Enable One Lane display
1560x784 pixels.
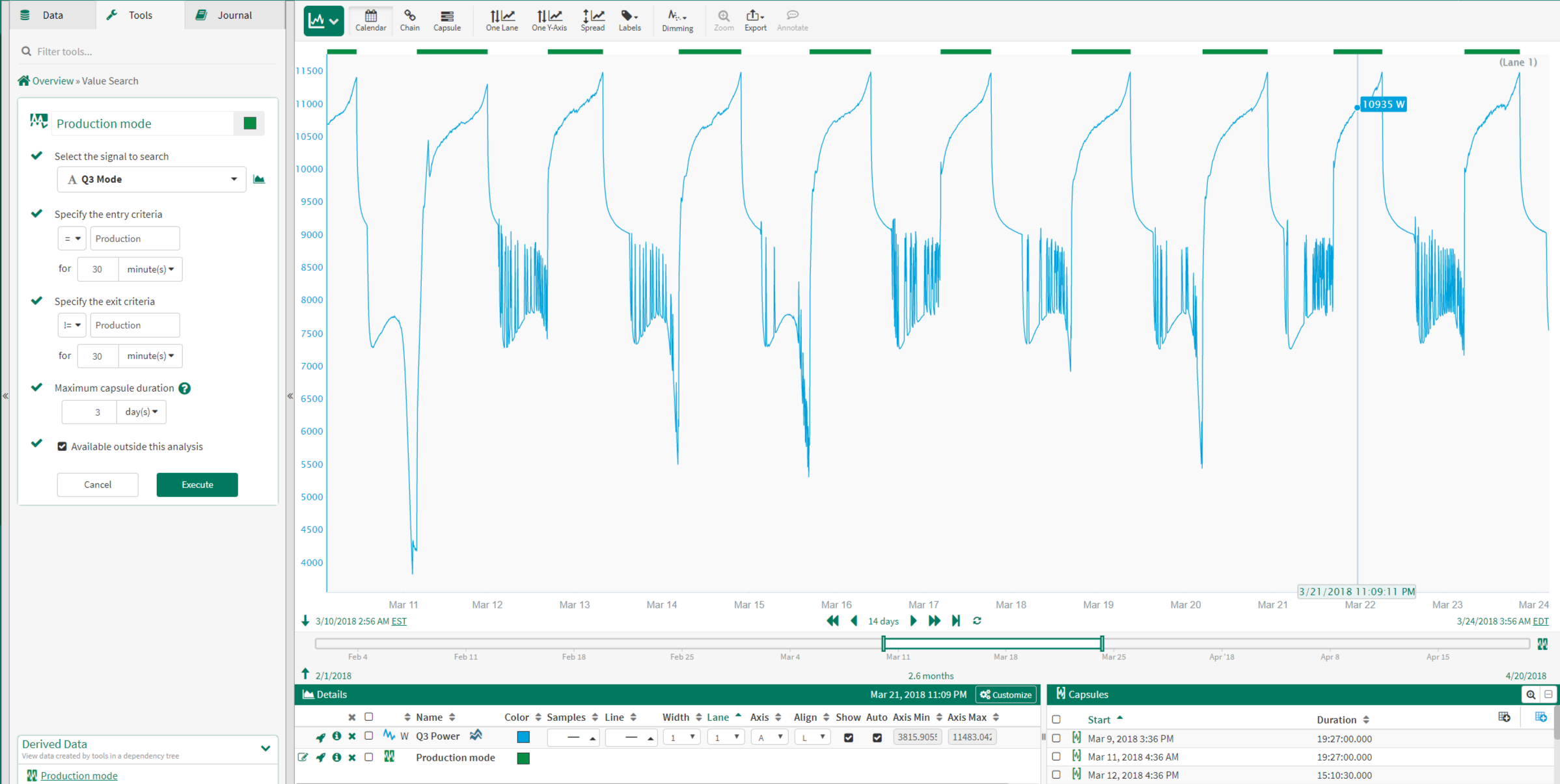(x=502, y=20)
